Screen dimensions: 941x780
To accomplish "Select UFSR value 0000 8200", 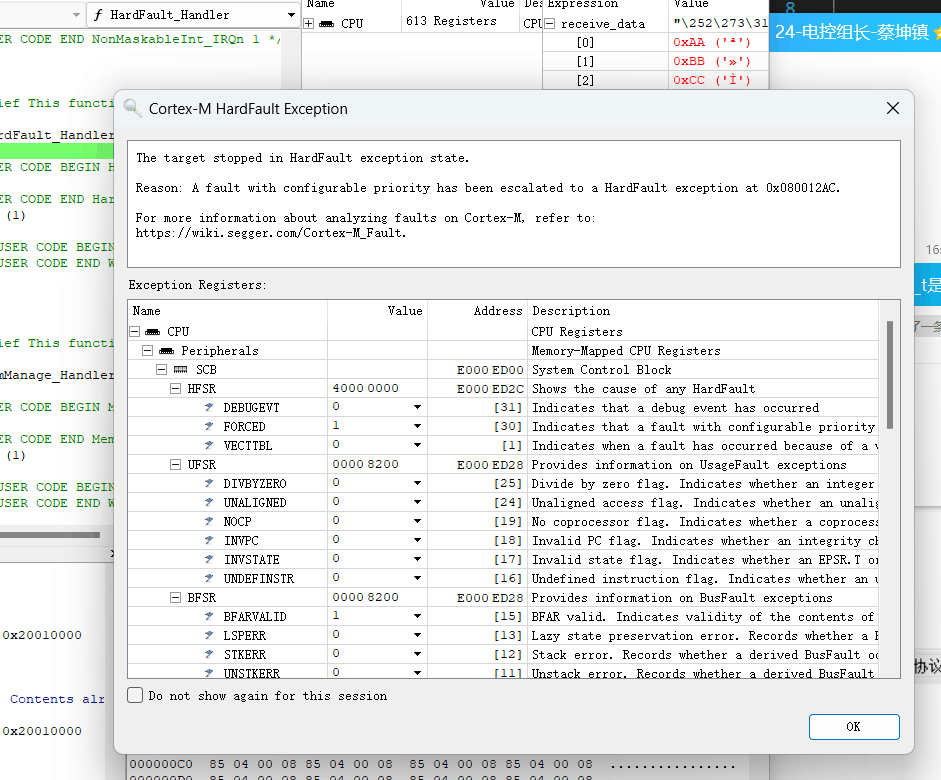I will (x=365, y=464).
